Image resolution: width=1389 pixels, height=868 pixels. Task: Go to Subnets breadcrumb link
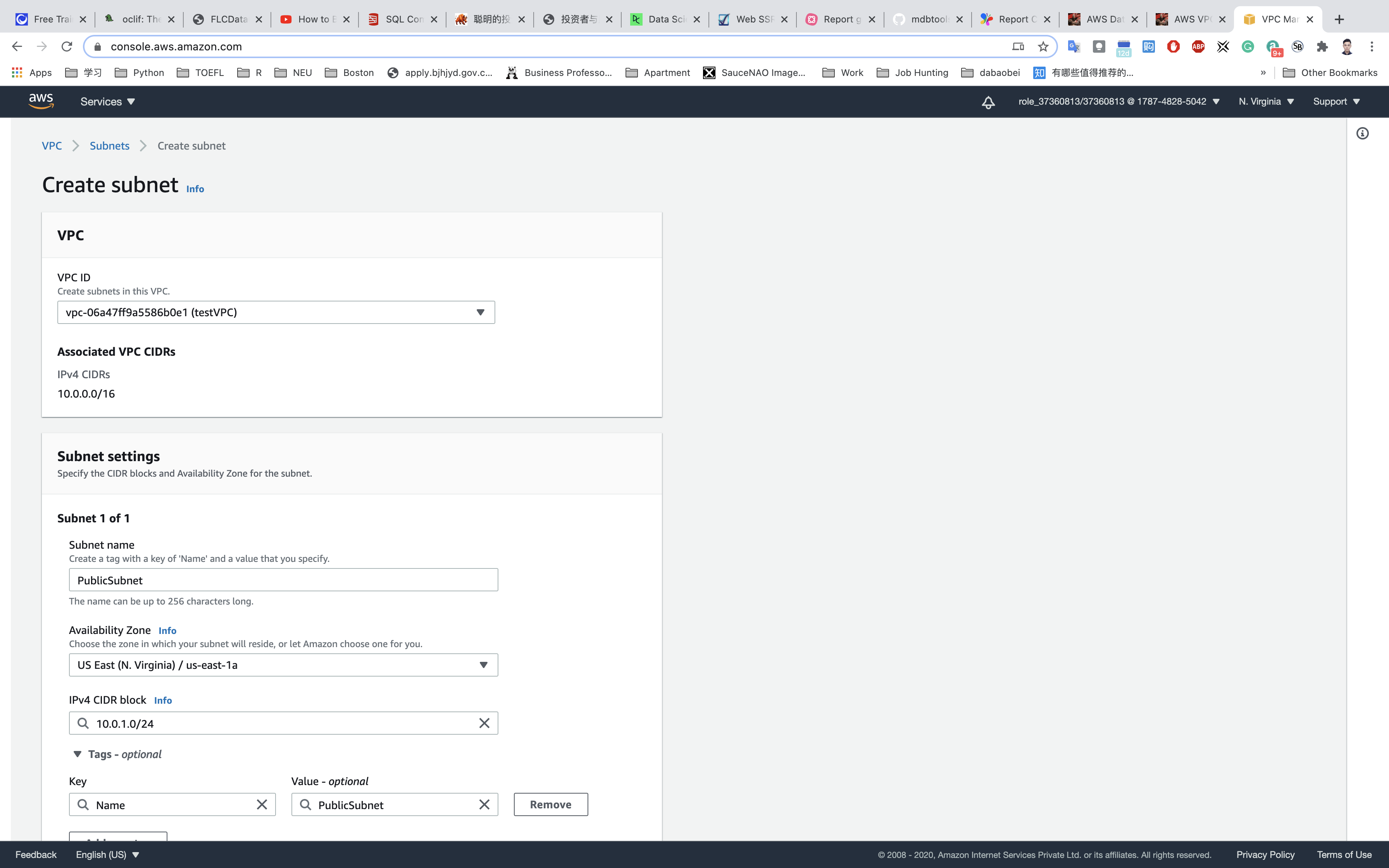point(110,146)
